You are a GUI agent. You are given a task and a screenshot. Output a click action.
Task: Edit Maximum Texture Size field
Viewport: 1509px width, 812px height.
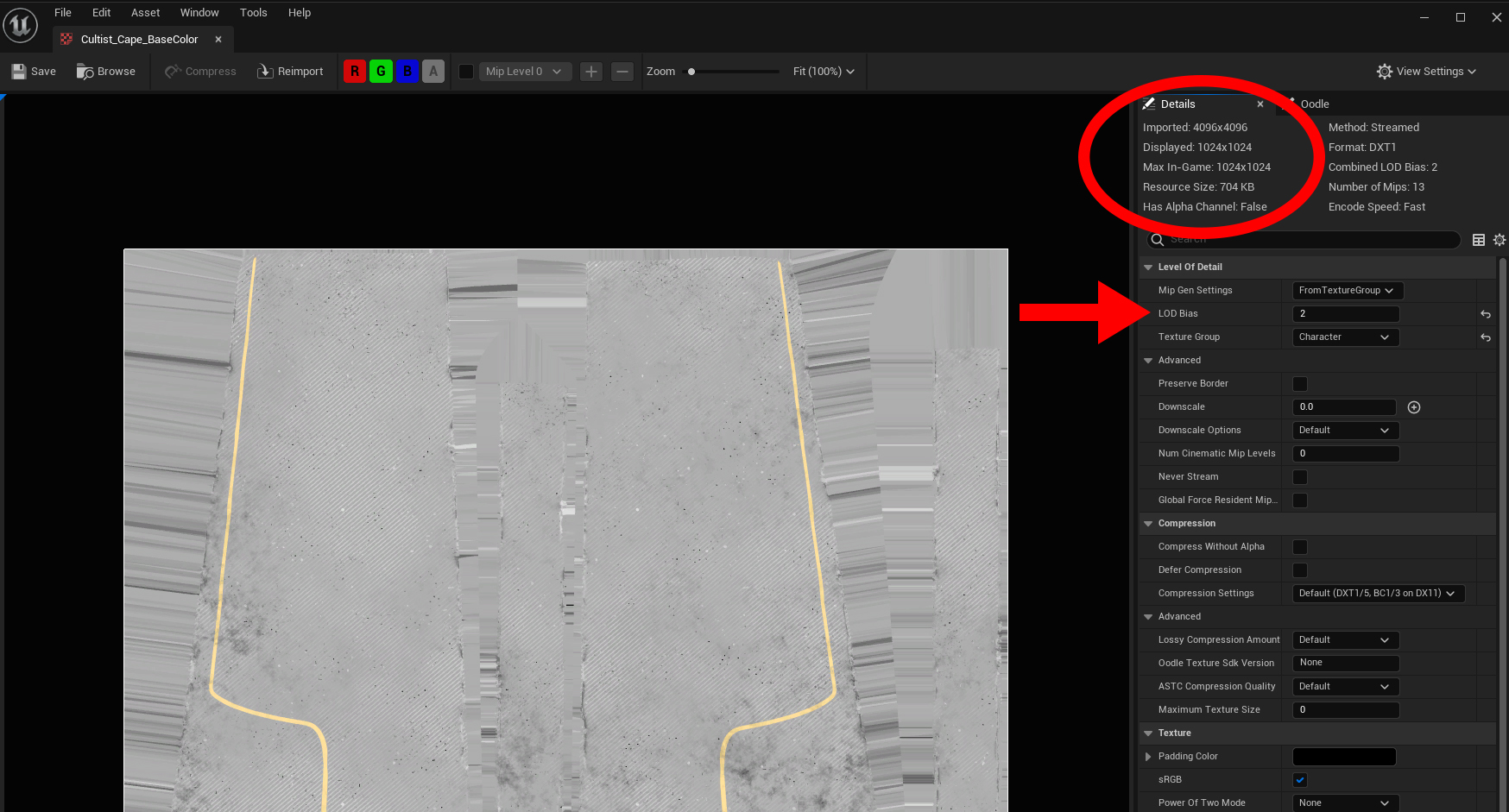pyautogui.click(x=1346, y=710)
